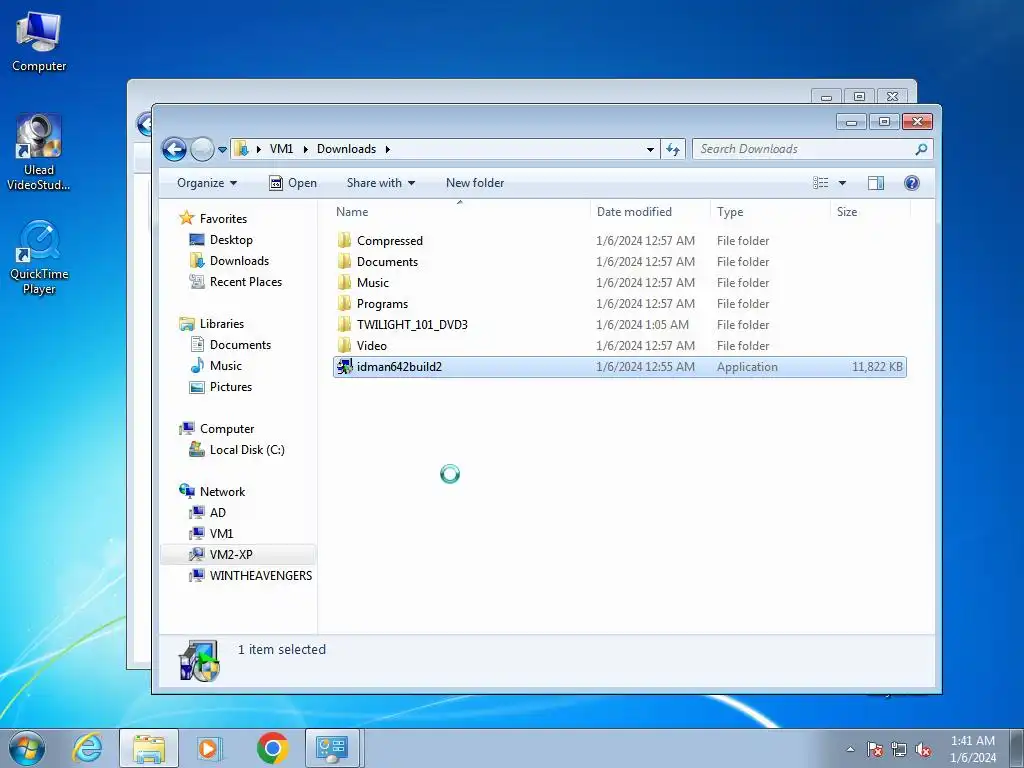Click the Refresh button beside address bar

point(673,150)
